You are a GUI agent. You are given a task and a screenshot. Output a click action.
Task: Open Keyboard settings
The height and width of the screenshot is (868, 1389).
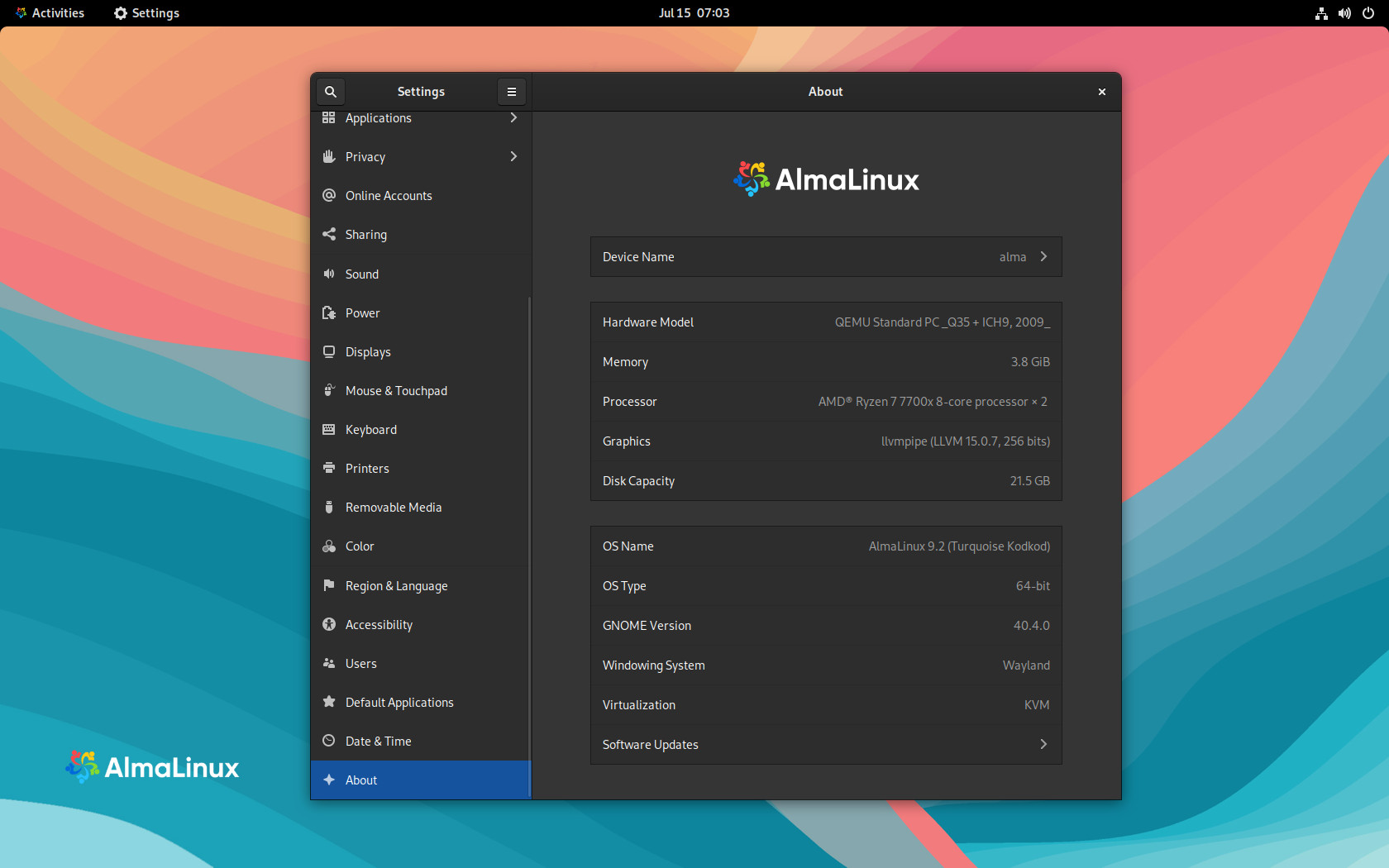click(421, 430)
